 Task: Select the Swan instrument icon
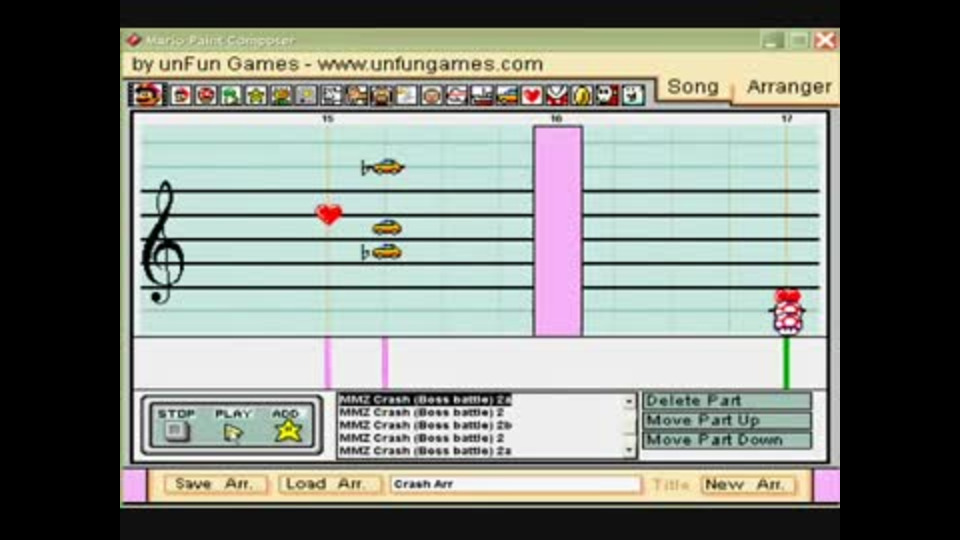click(407, 96)
